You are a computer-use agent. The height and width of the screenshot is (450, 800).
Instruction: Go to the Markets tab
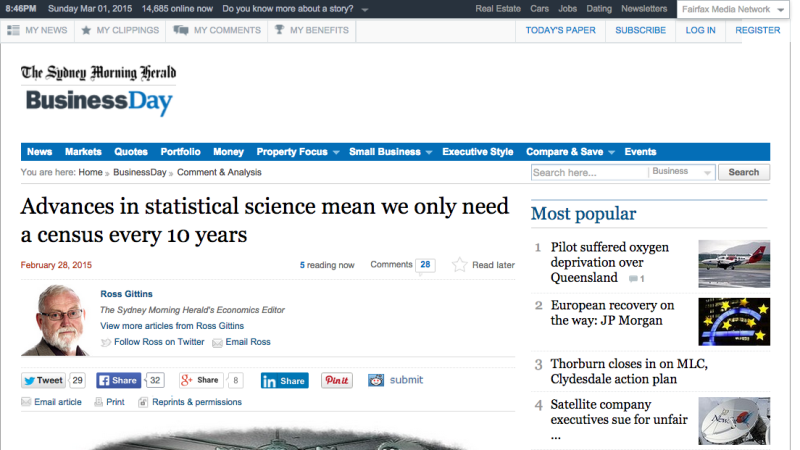coord(83,152)
